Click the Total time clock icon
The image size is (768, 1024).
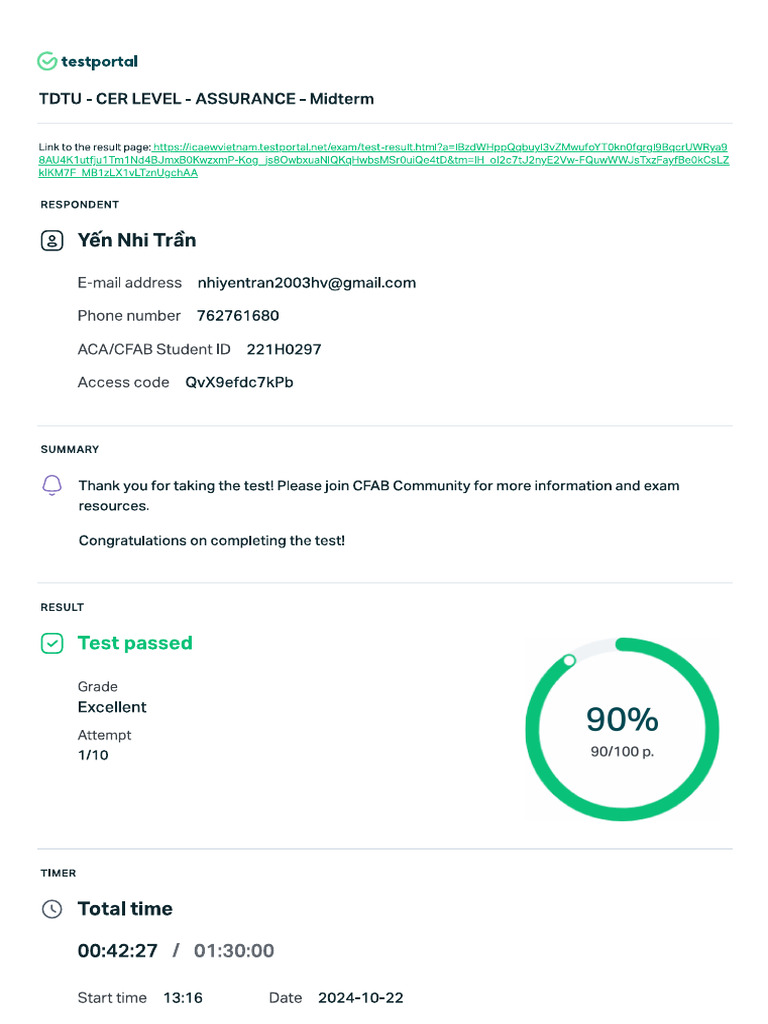pyautogui.click(x=52, y=909)
